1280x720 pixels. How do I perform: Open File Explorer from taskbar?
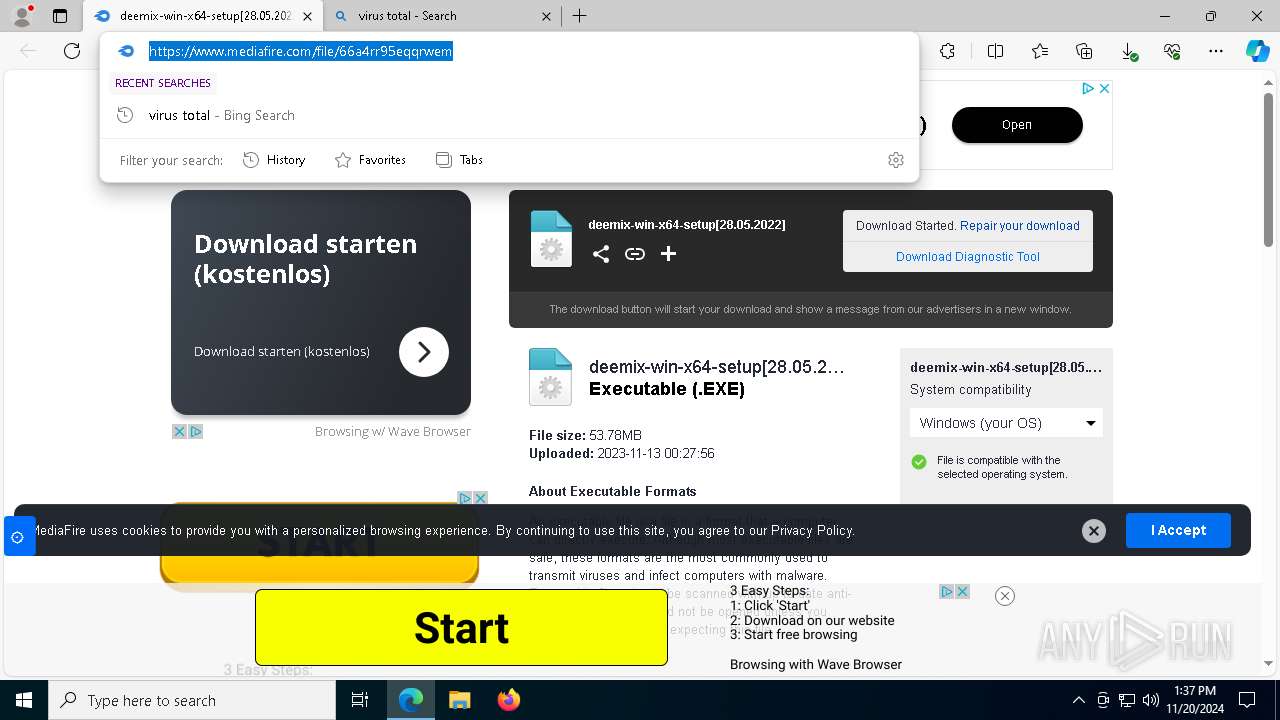tap(459, 700)
